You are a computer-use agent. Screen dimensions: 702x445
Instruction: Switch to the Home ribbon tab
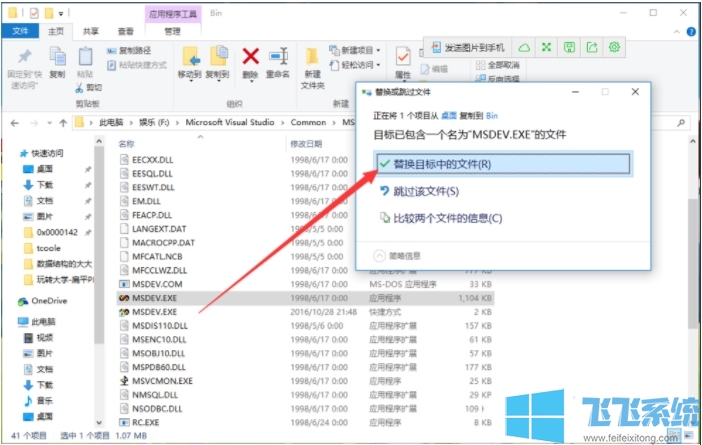[56, 31]
